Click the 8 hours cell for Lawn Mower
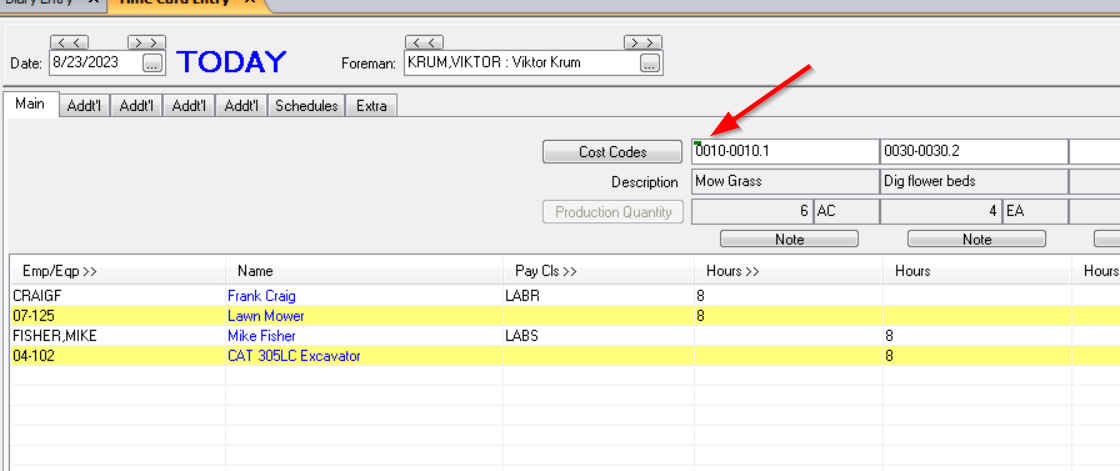The image size is (1120, 471). (x=789, y=315)
